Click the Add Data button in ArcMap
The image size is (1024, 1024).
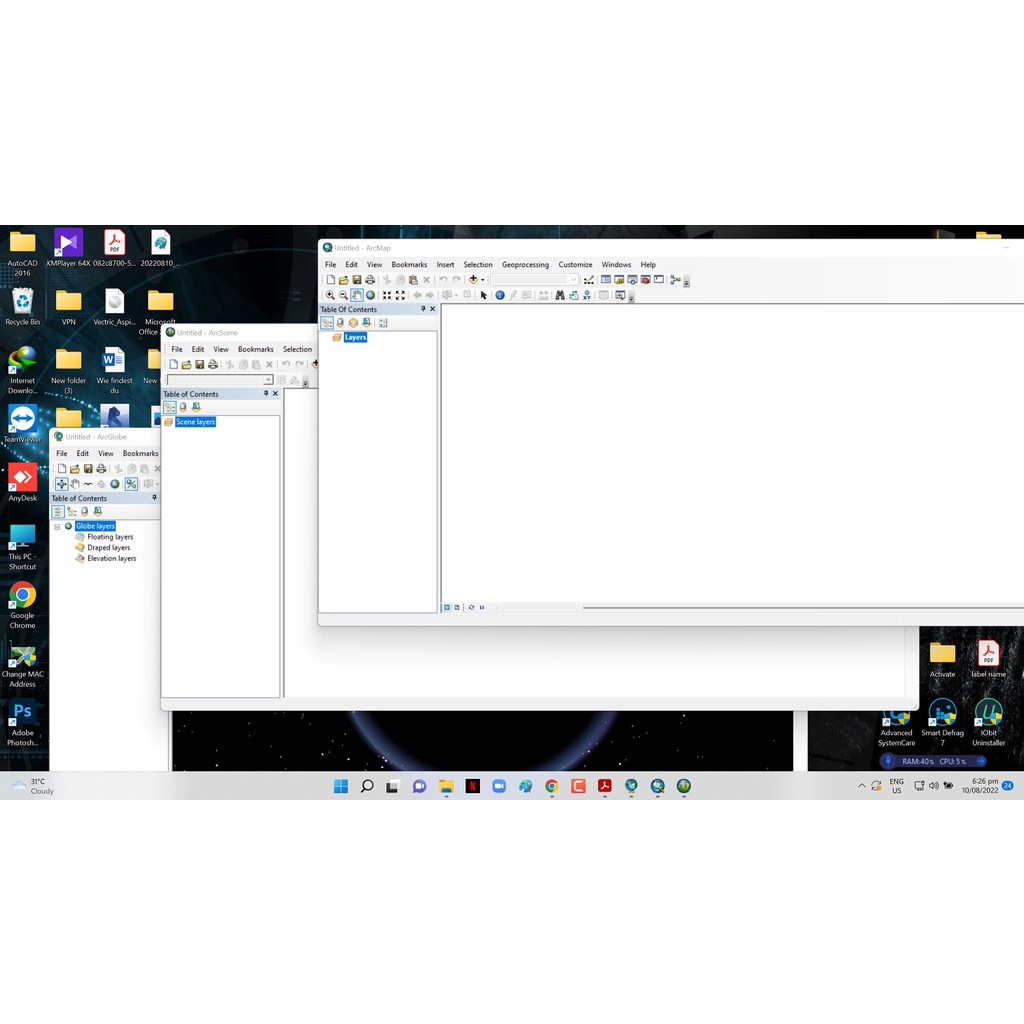point(473,280)
